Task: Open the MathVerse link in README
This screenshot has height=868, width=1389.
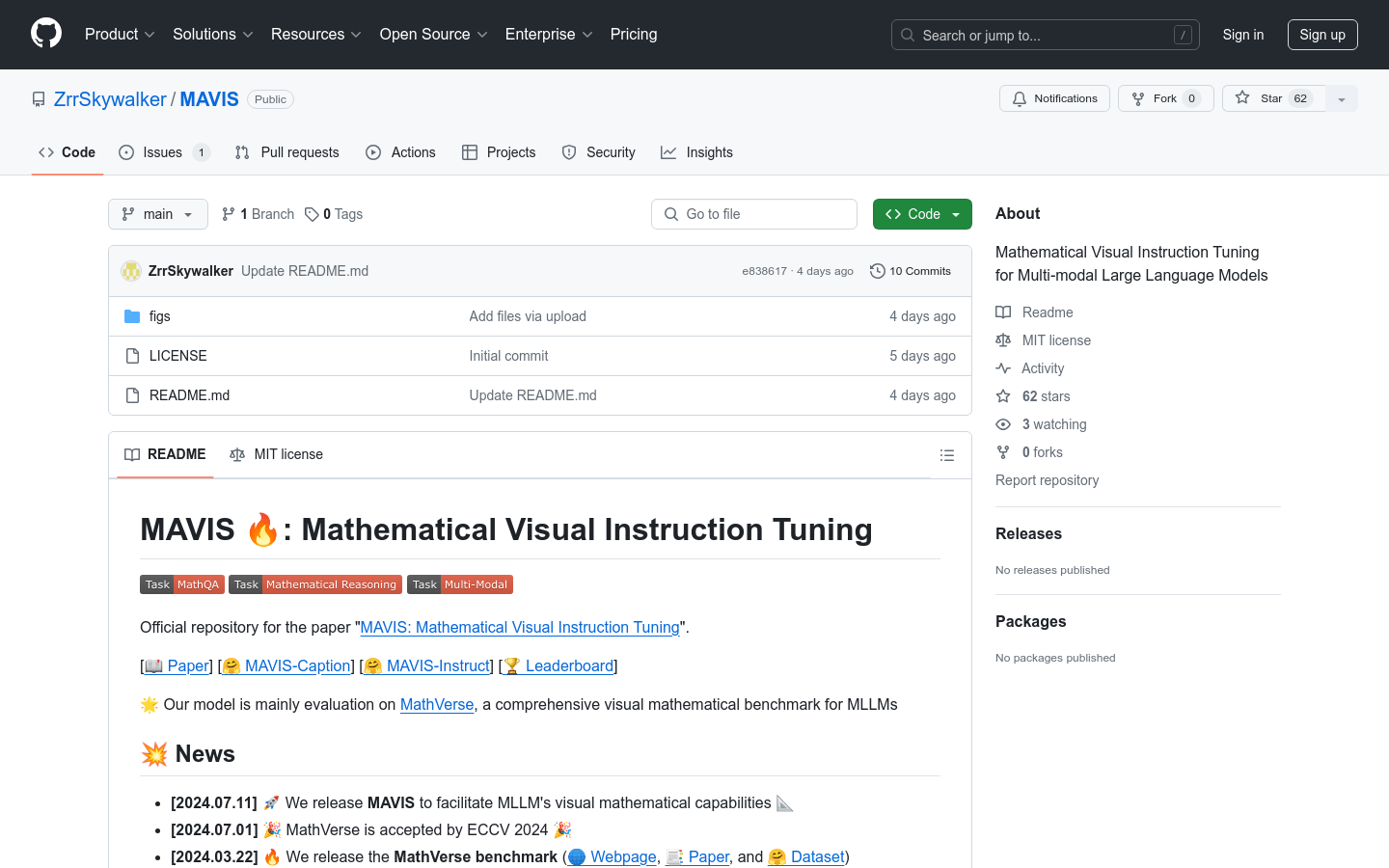Action: pos(437,704)
